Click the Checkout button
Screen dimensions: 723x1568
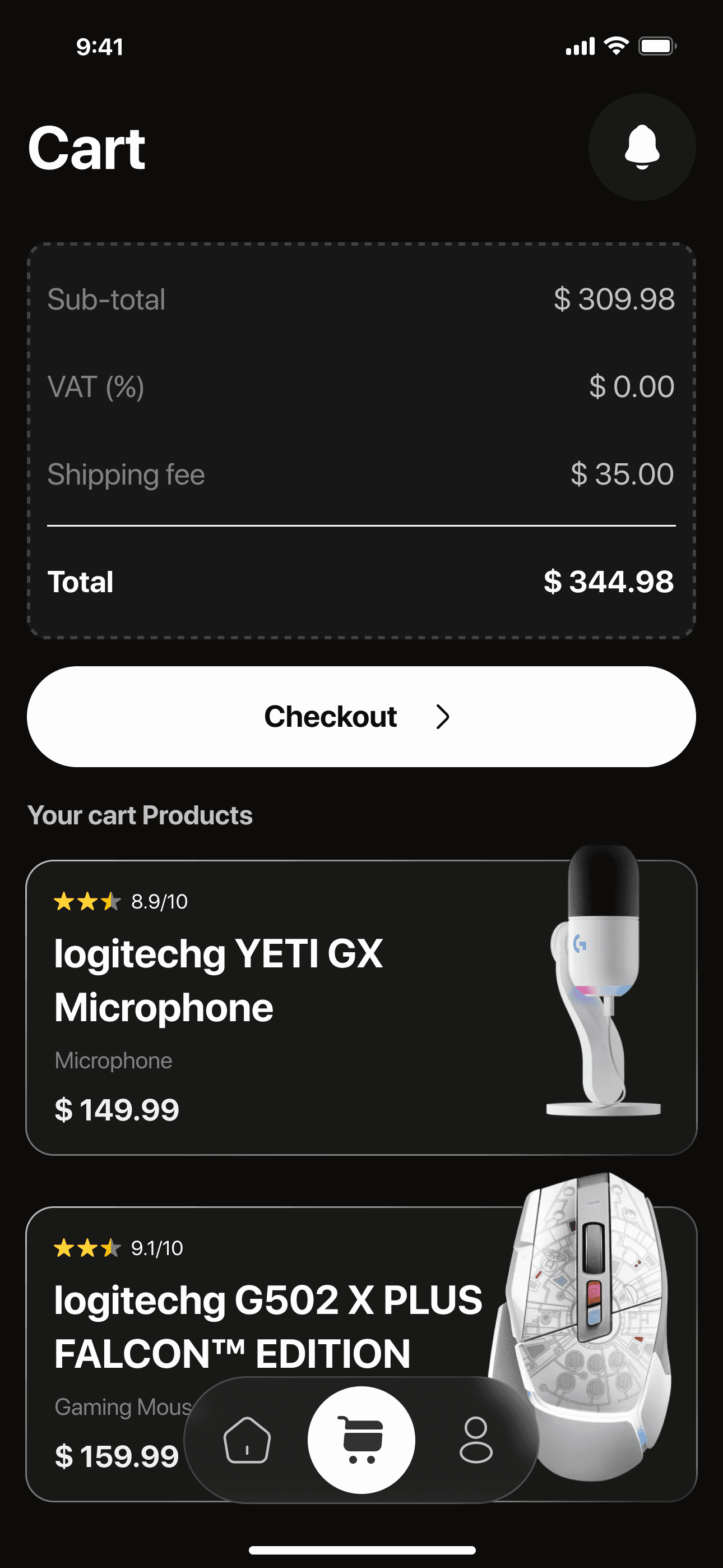pos(361,717)
